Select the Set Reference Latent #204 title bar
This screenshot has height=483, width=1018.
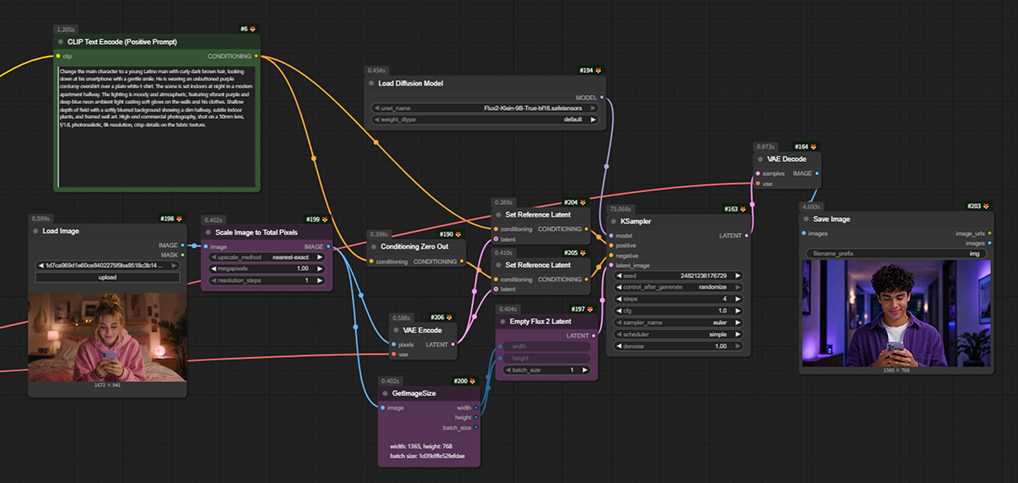coord(541,214)
